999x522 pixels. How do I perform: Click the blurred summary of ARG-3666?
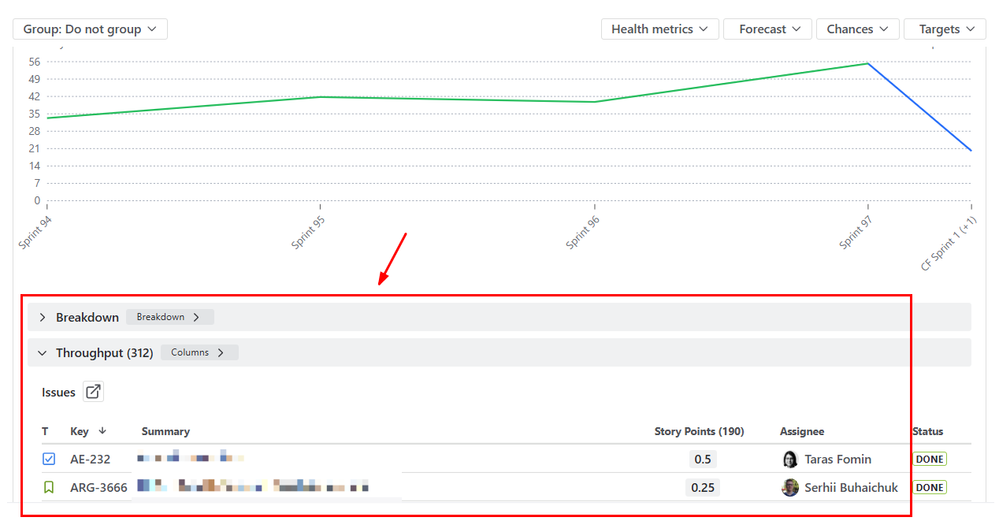coord(253,486)
